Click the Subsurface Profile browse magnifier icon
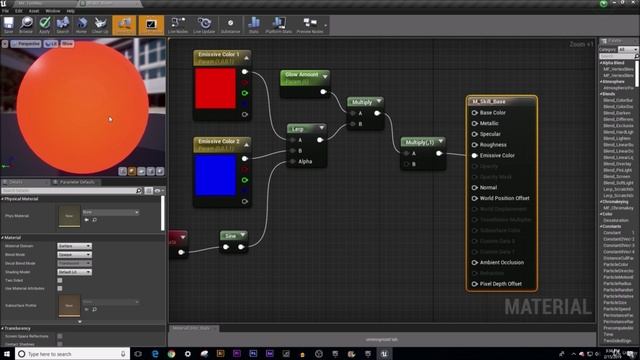Screen dimensions: 640x360 (x=95, y=309)
